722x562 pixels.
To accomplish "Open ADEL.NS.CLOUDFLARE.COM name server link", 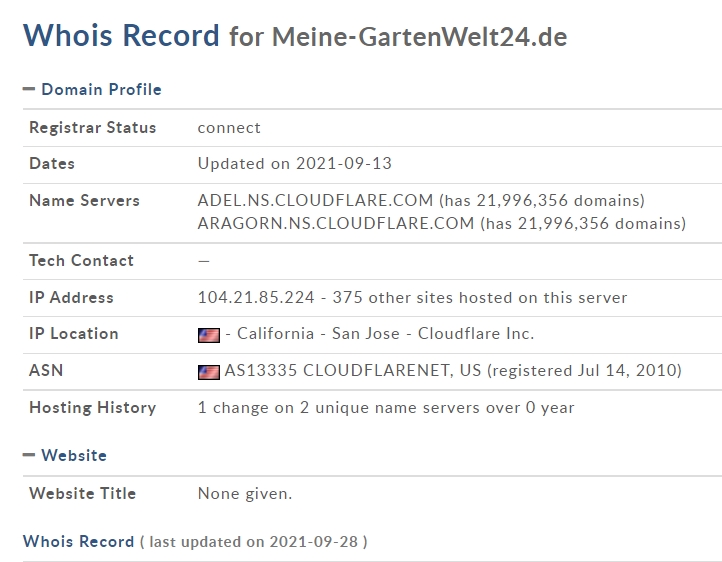I will (x=315, y=200).
